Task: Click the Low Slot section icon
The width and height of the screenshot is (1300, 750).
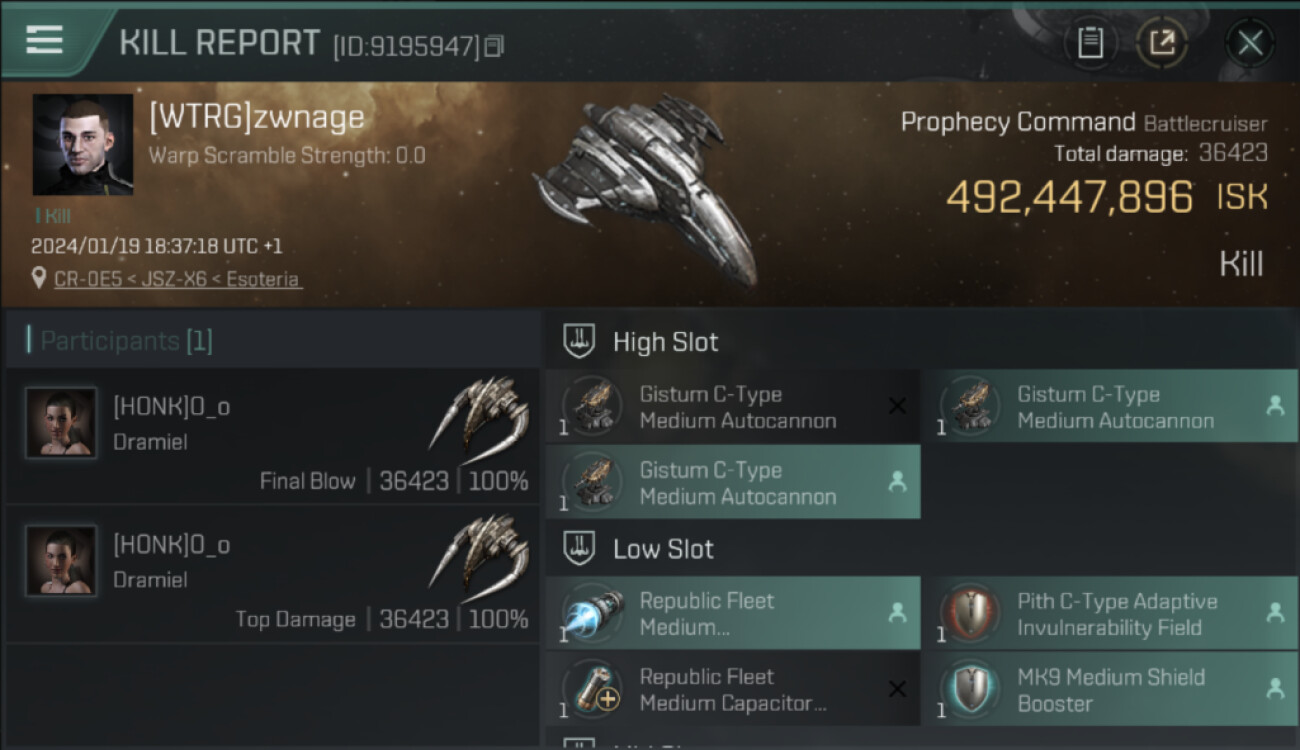Action: (x=580, y=548)
